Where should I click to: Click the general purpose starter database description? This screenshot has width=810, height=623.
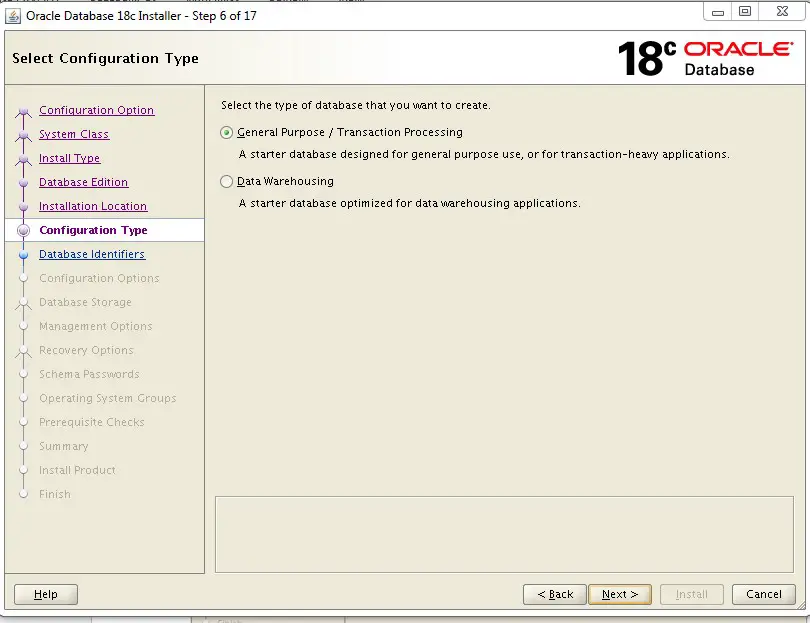tap(484, 154)
